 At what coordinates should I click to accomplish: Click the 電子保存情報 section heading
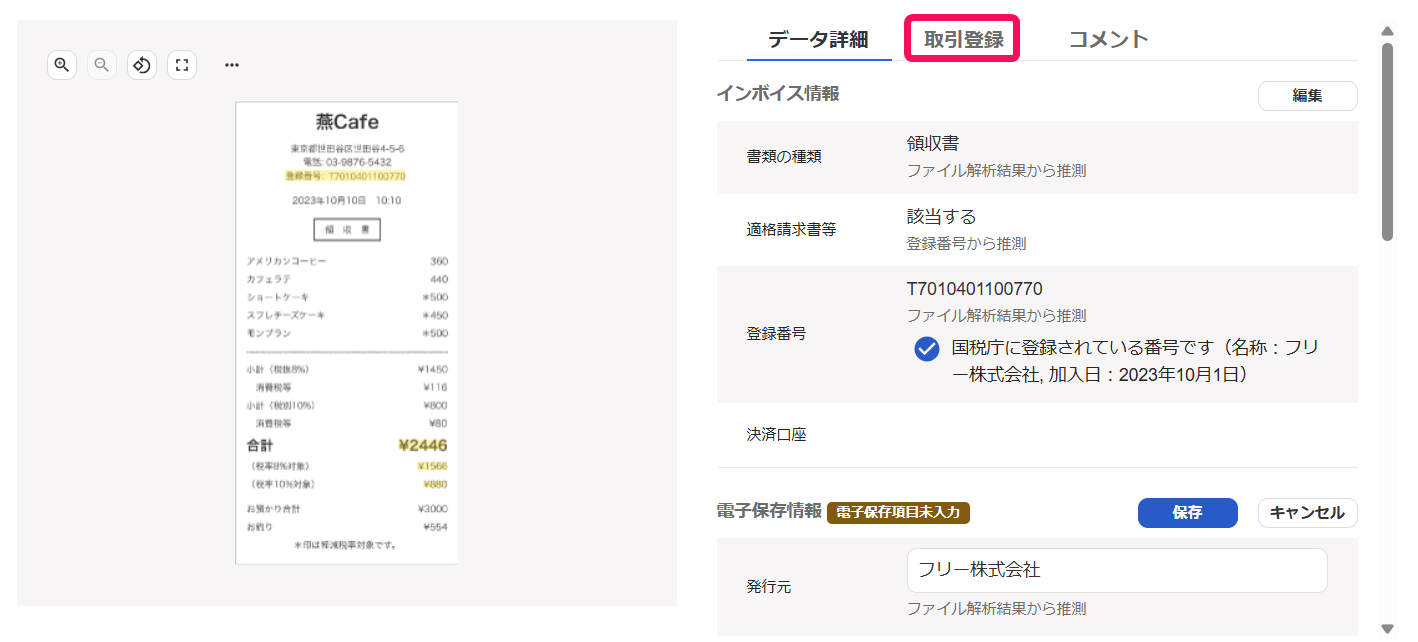[769, 511]
